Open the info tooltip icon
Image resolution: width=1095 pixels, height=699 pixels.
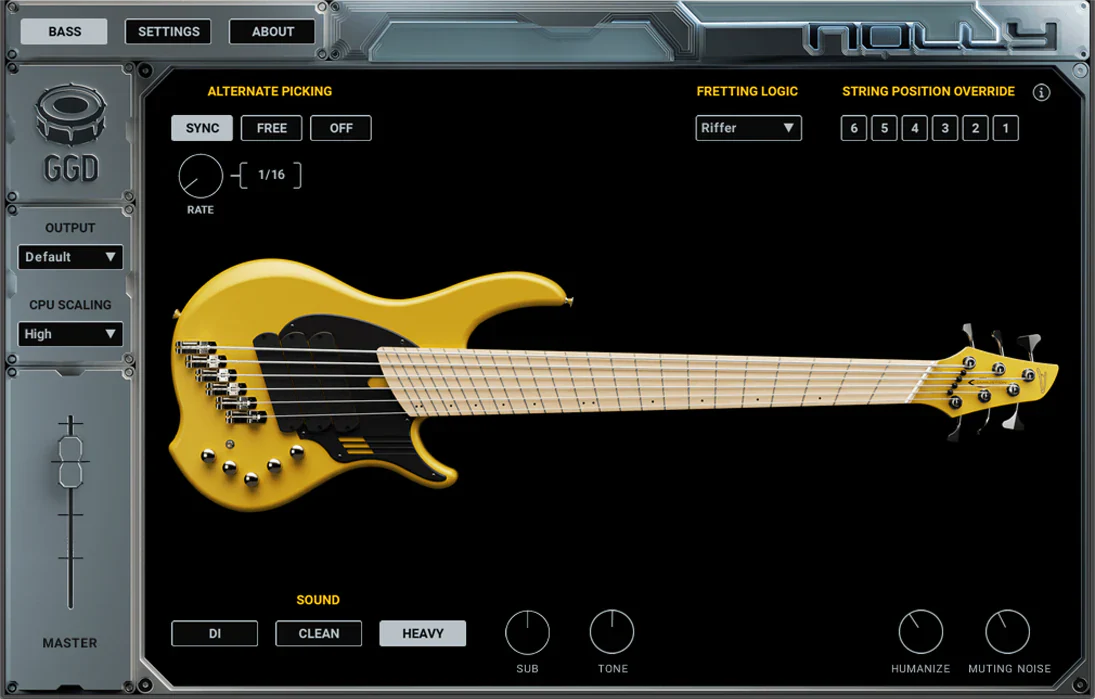point(1042,92)
